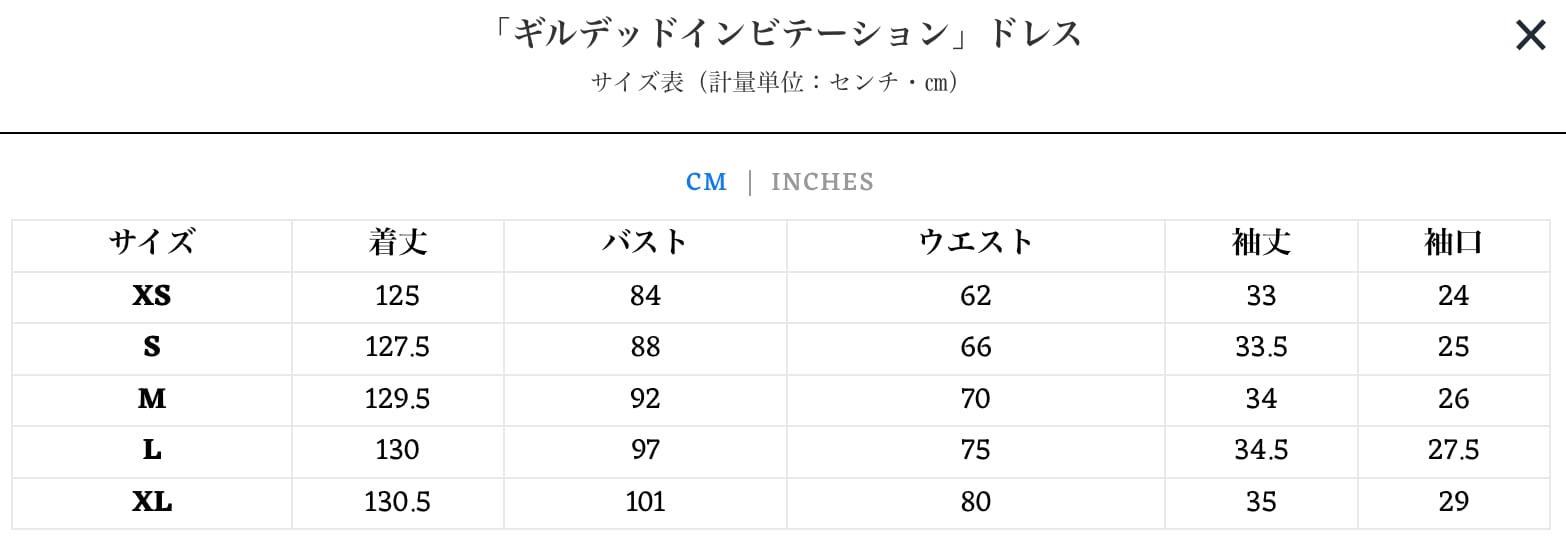
Task: Switch measurement units to INCHES
Action: (x=822, y=182)
